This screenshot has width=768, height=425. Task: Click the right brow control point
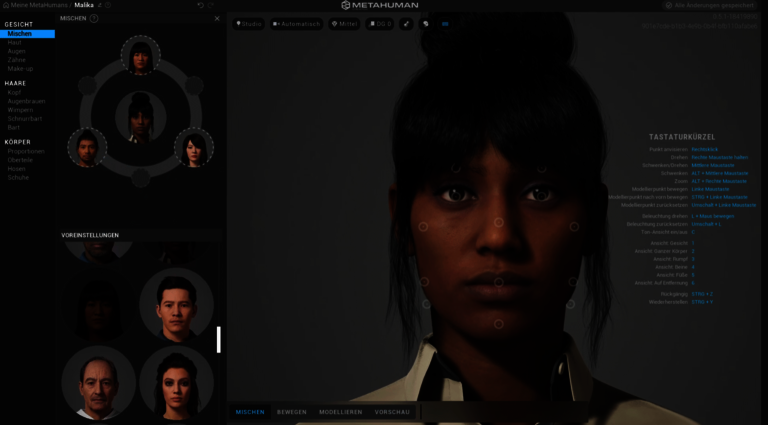(541, 168)
